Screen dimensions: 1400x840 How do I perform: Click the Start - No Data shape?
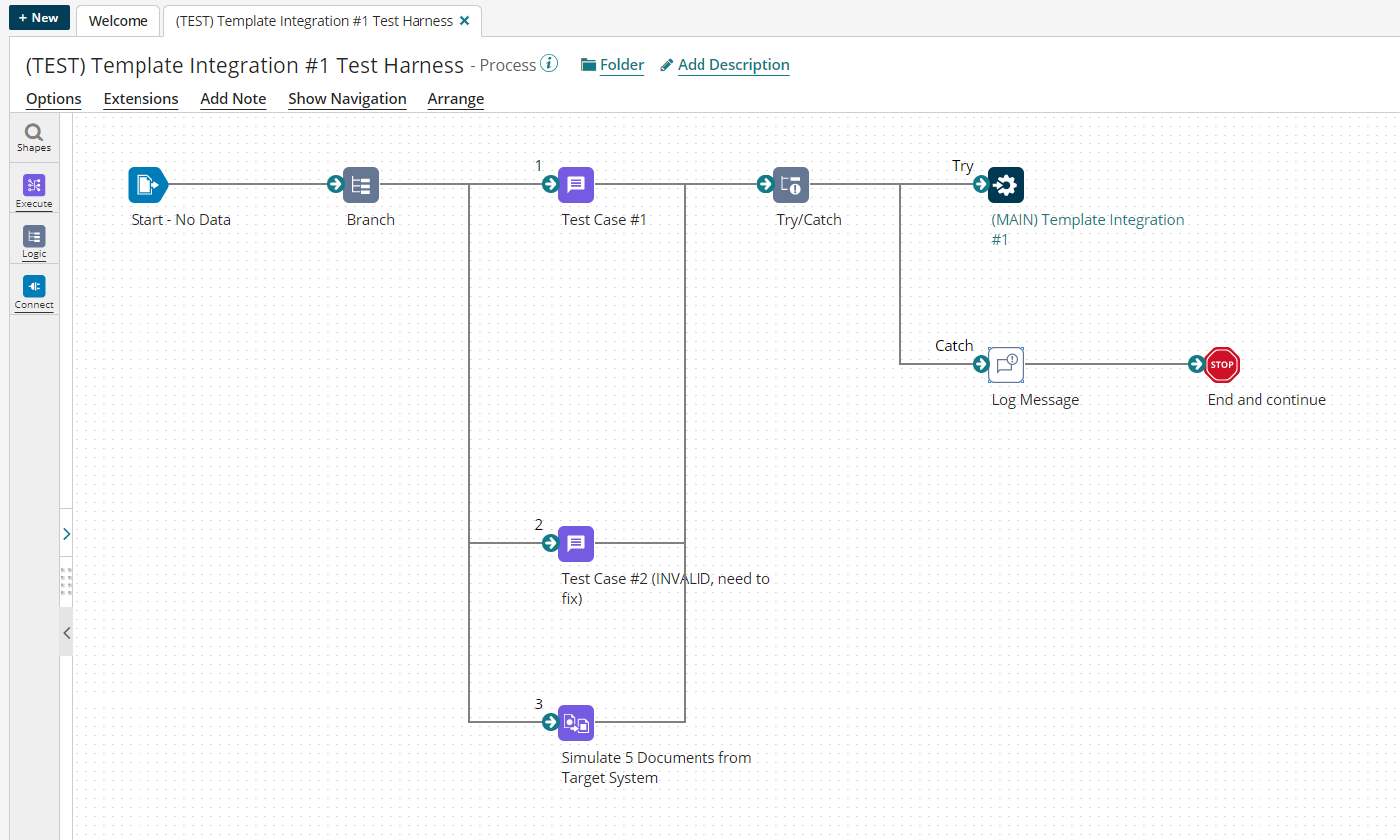[146, 185]
